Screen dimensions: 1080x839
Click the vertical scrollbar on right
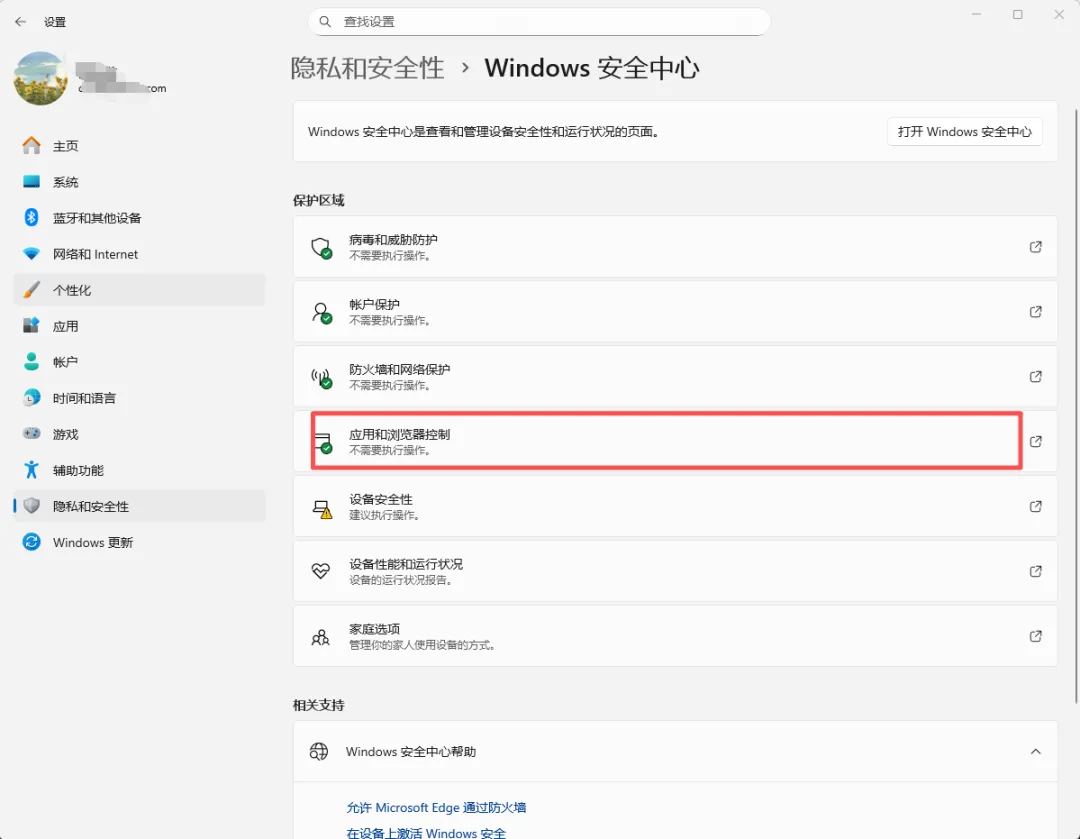pos(1076,406)
